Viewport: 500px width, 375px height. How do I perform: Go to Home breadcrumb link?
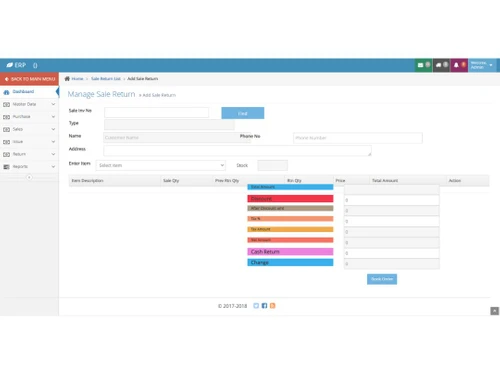click(x=77, y=79)
